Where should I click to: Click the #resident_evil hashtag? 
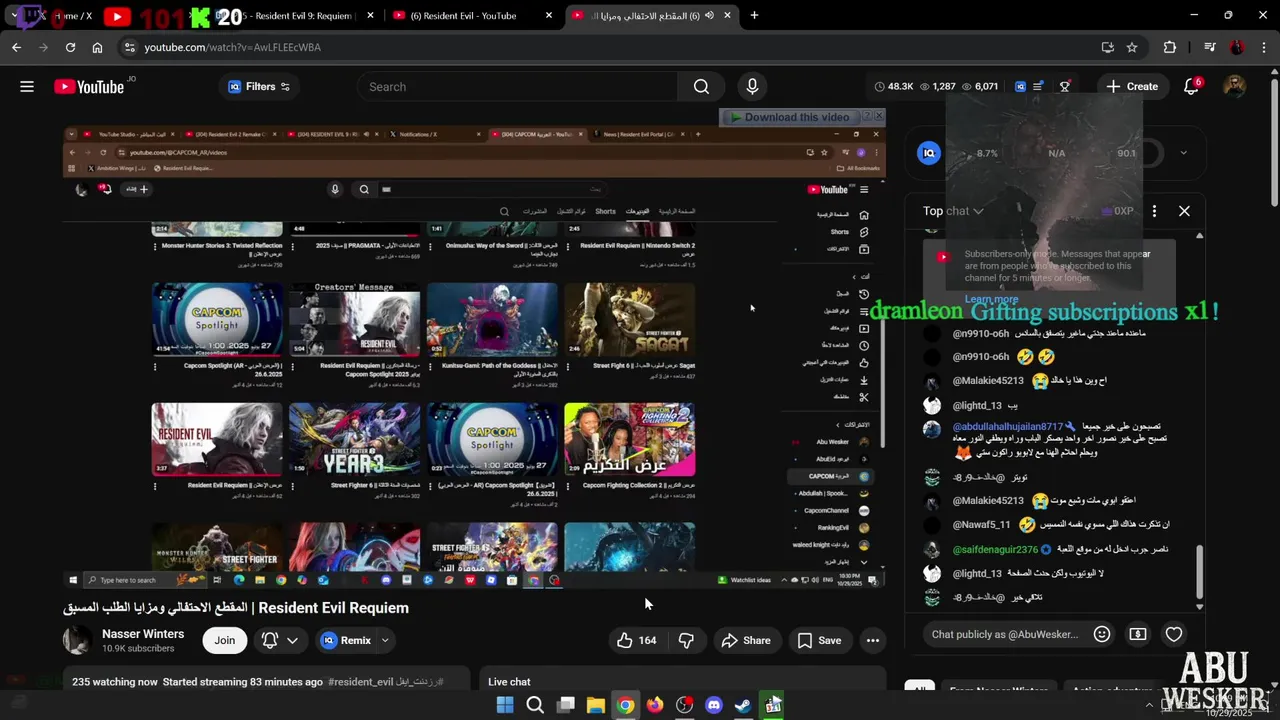coord(362,682)
